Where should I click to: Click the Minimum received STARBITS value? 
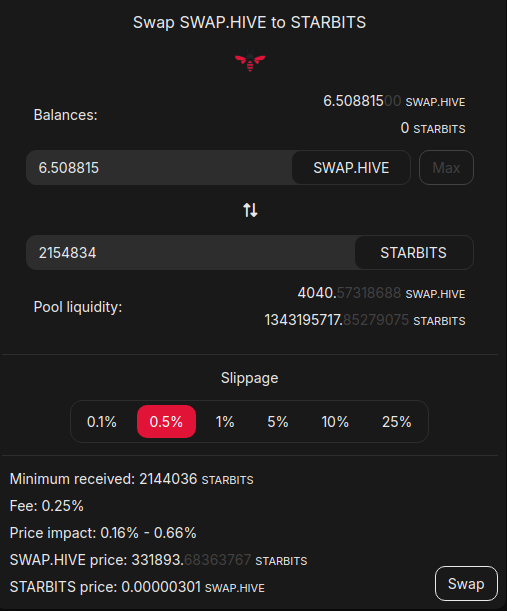tap(196, 479)
